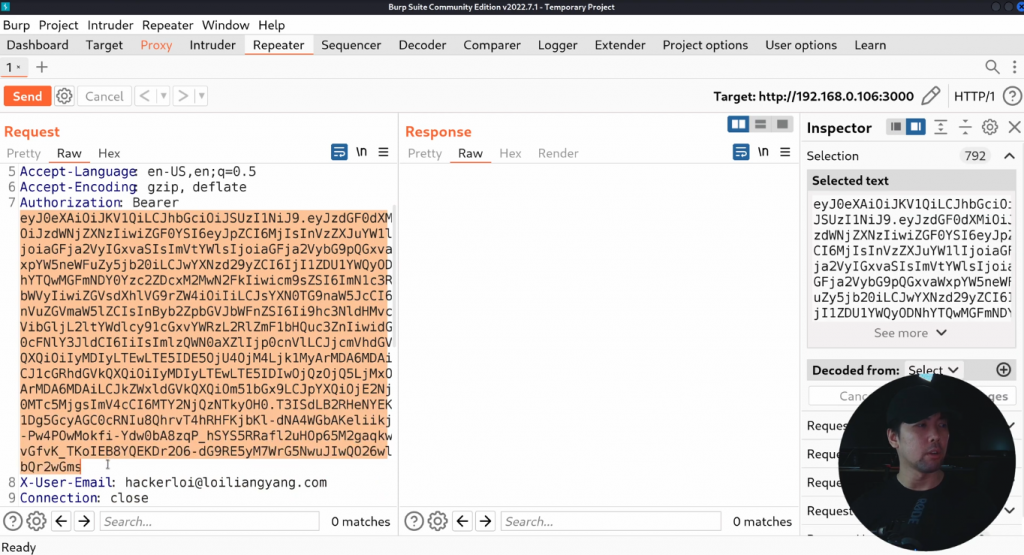Image resolution: width=1024 pixels, height=555 pixels.
Task: Toggle response non-printable \n characters
Action: coord(763,152)
